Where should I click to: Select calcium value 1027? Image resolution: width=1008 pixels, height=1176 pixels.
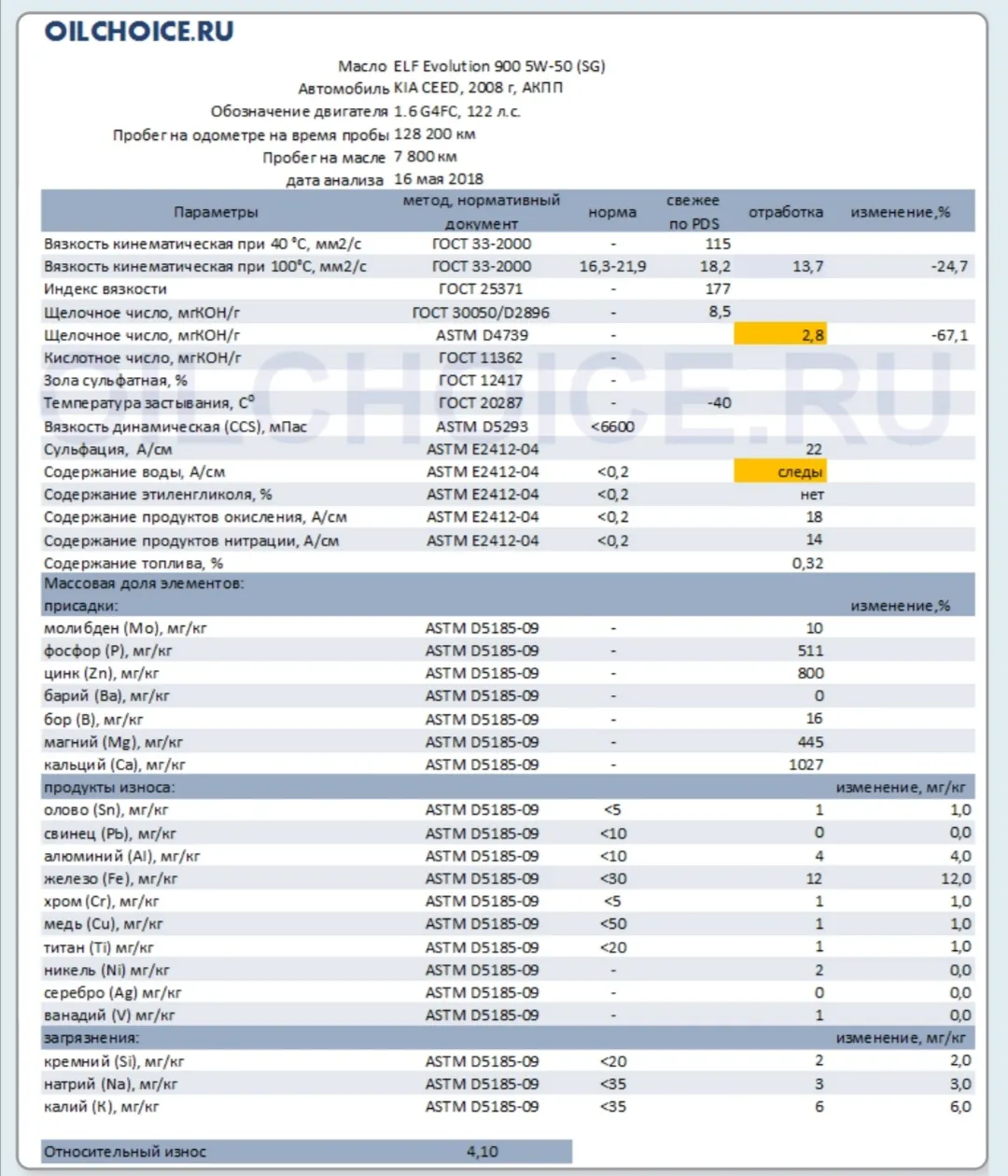pos(806,764)
